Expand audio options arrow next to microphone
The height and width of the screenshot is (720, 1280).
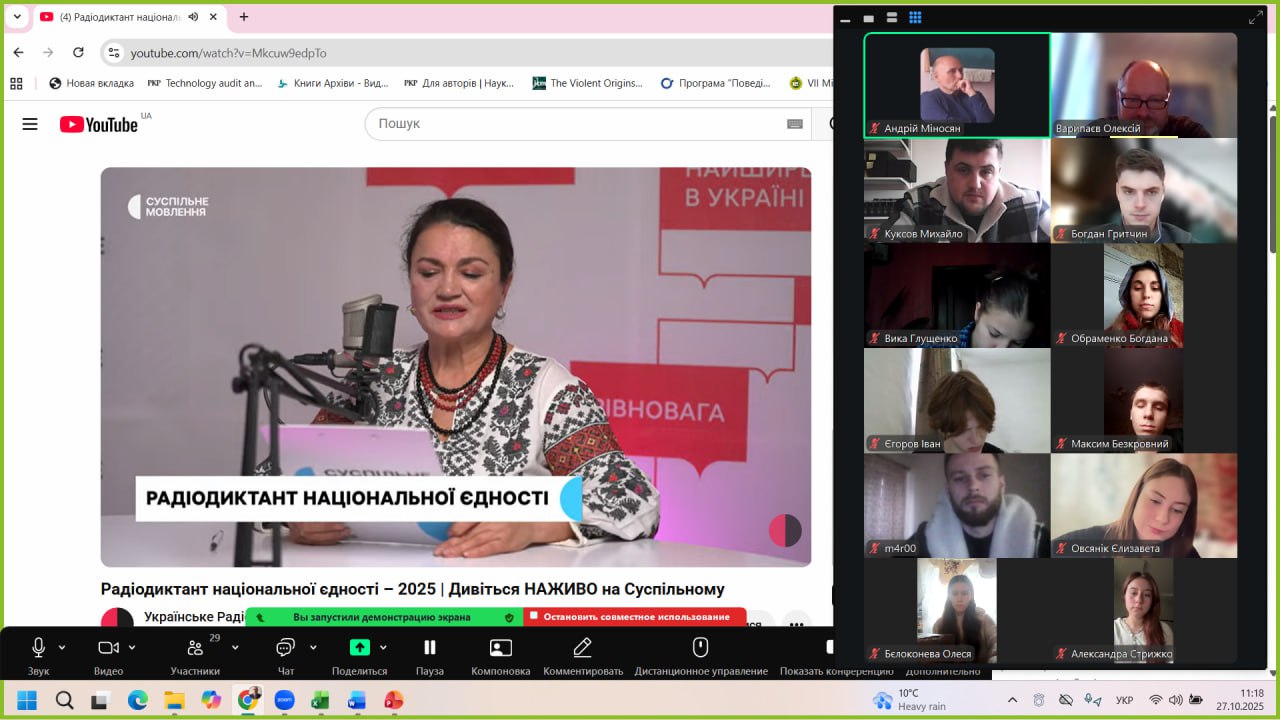click(x=62, y=647)
